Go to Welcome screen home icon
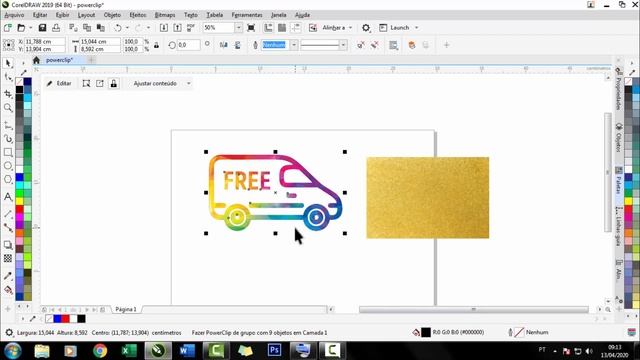This screenshot has width=640, height=360. pos(36,60)
